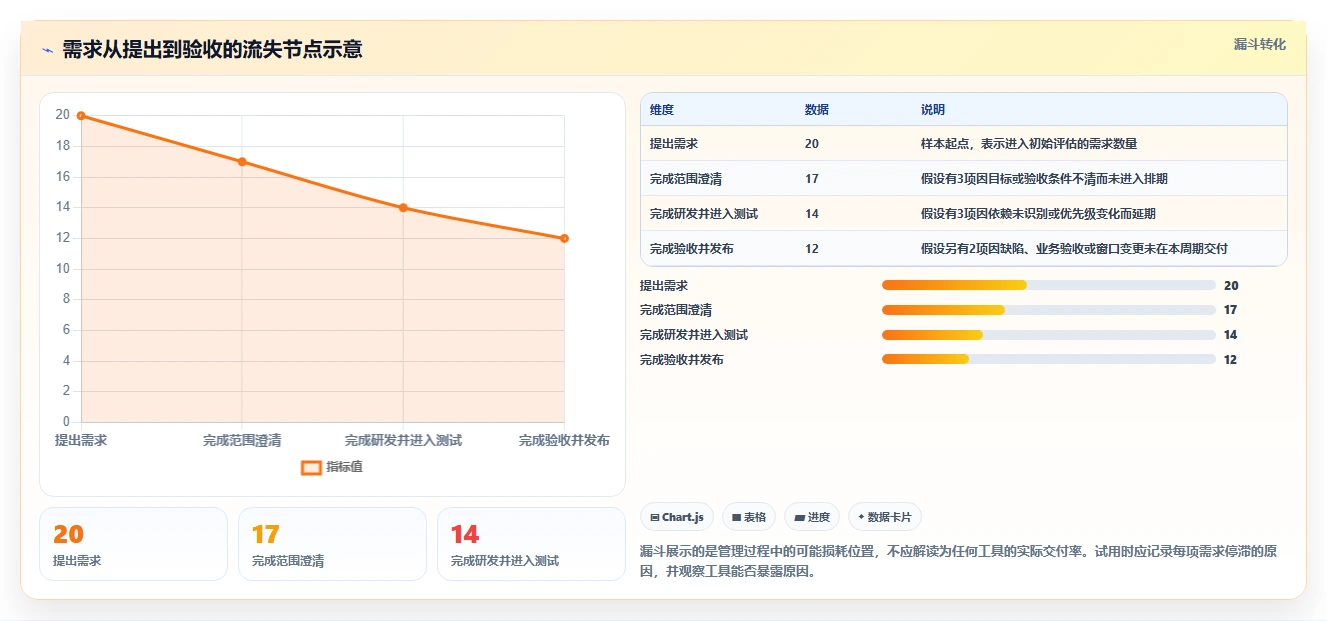Select the 表格 tag chip
Screen dimensions: 1327x621
click(749, 517)
